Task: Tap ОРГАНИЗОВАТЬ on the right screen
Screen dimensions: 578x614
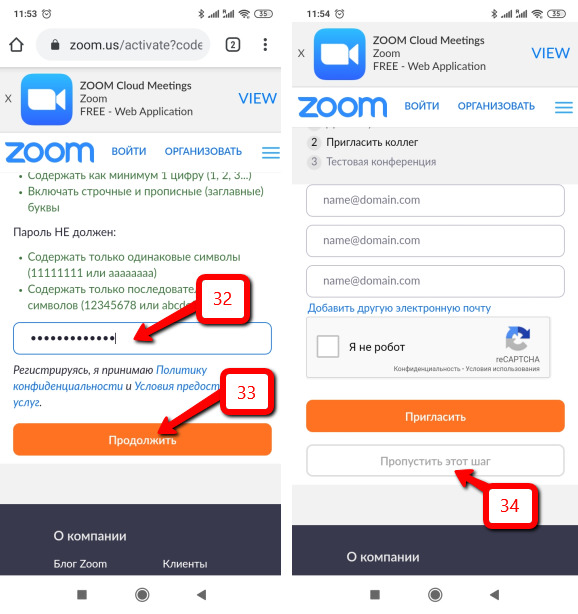Action: pos(496,106)
